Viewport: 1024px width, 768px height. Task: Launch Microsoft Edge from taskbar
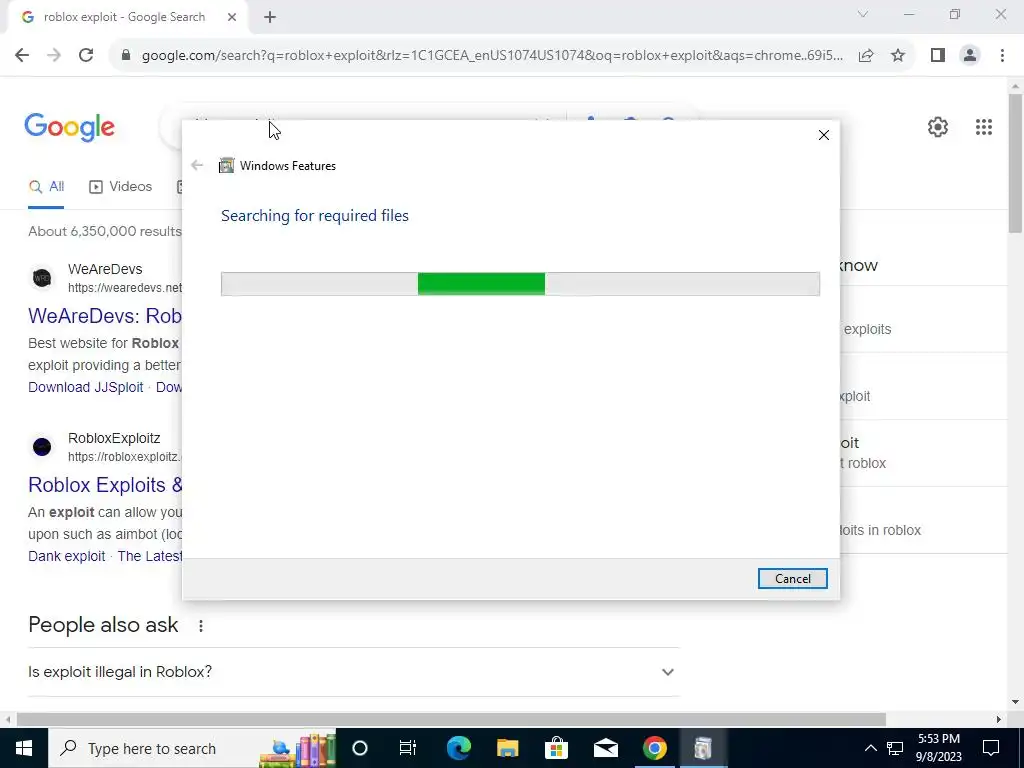tap(459, 748)
